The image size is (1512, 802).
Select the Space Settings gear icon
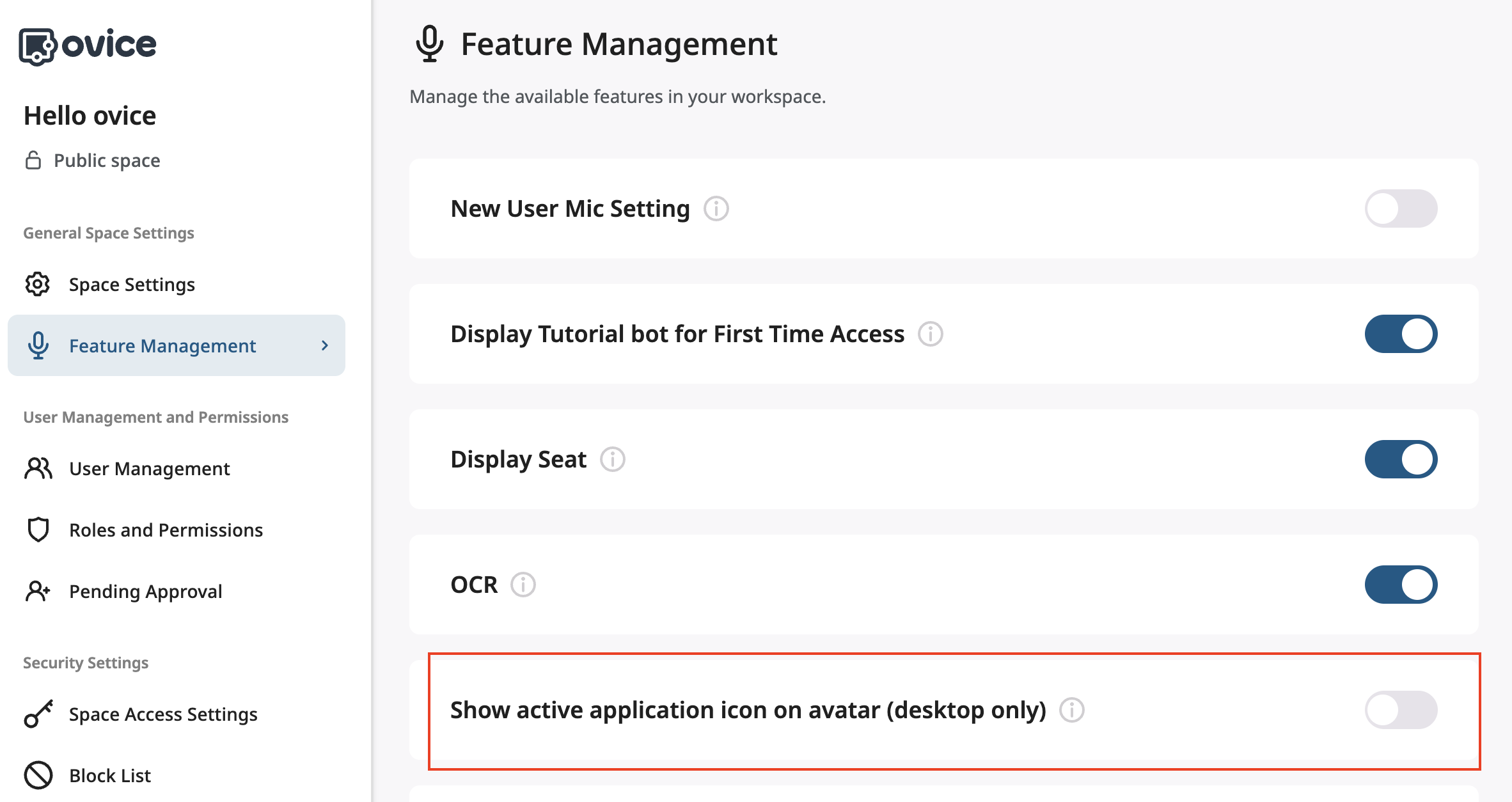(x=38, y=284)
